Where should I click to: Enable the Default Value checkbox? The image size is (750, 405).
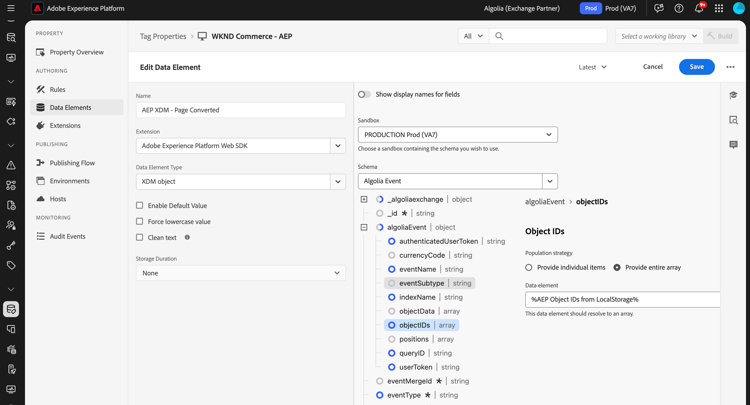pos(140,206)
